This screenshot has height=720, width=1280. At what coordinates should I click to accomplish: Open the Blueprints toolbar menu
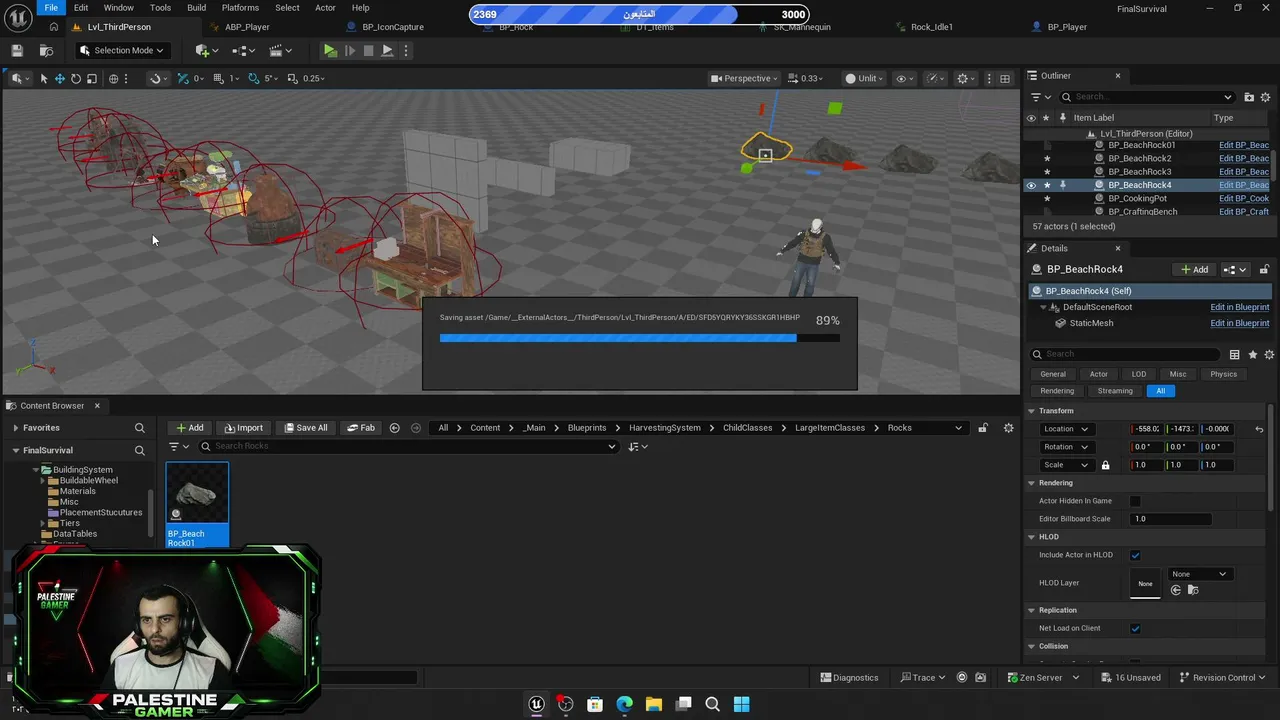[243, 50]
